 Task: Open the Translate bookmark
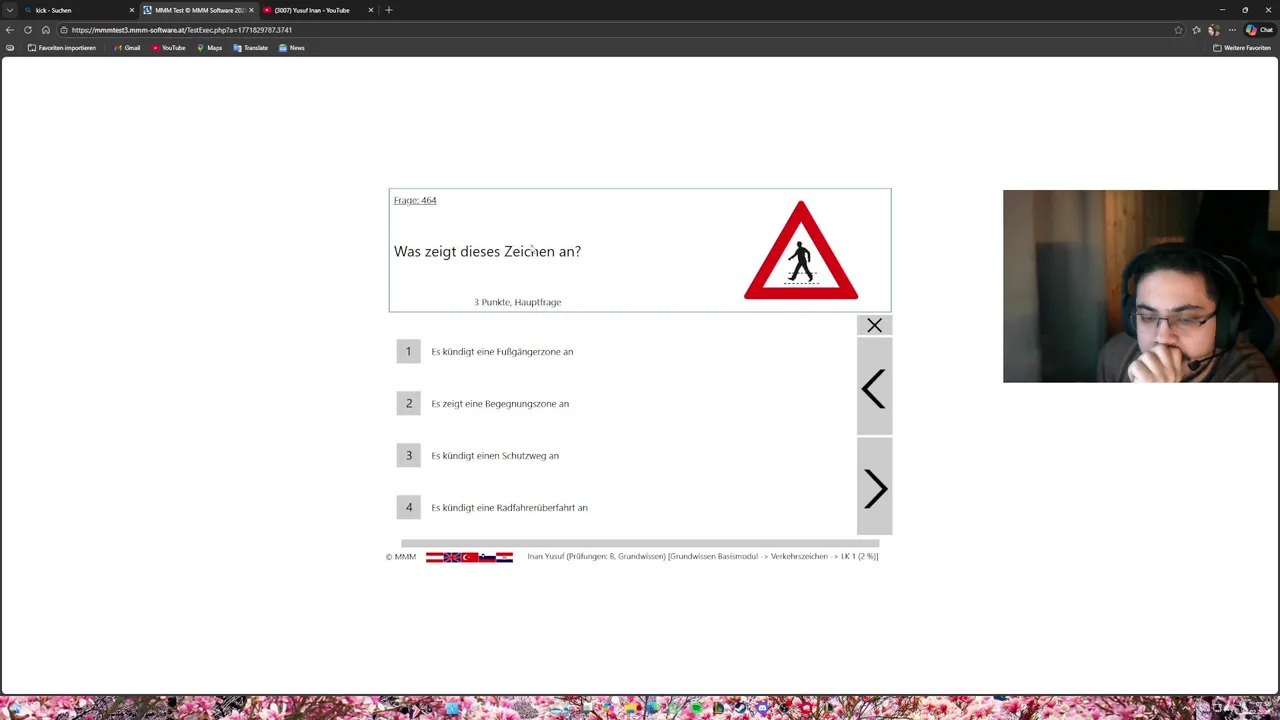pyautogui.click(x=251, y=48)
